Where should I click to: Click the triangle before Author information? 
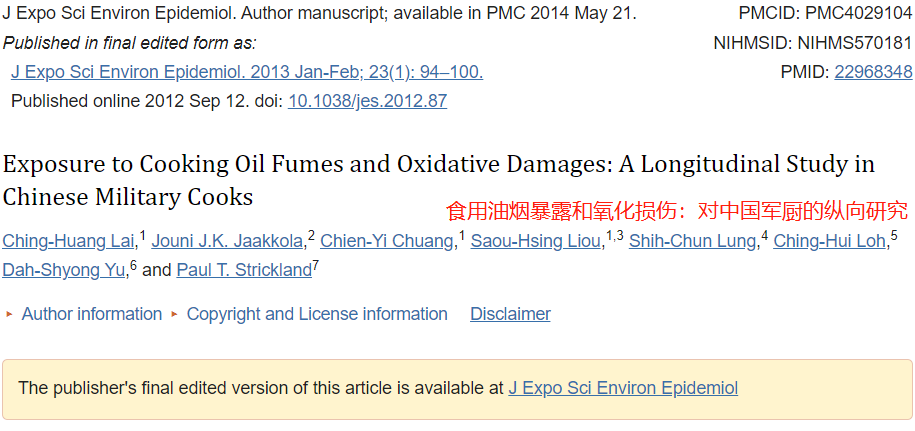pyautogui.click(x=9, y=315)
